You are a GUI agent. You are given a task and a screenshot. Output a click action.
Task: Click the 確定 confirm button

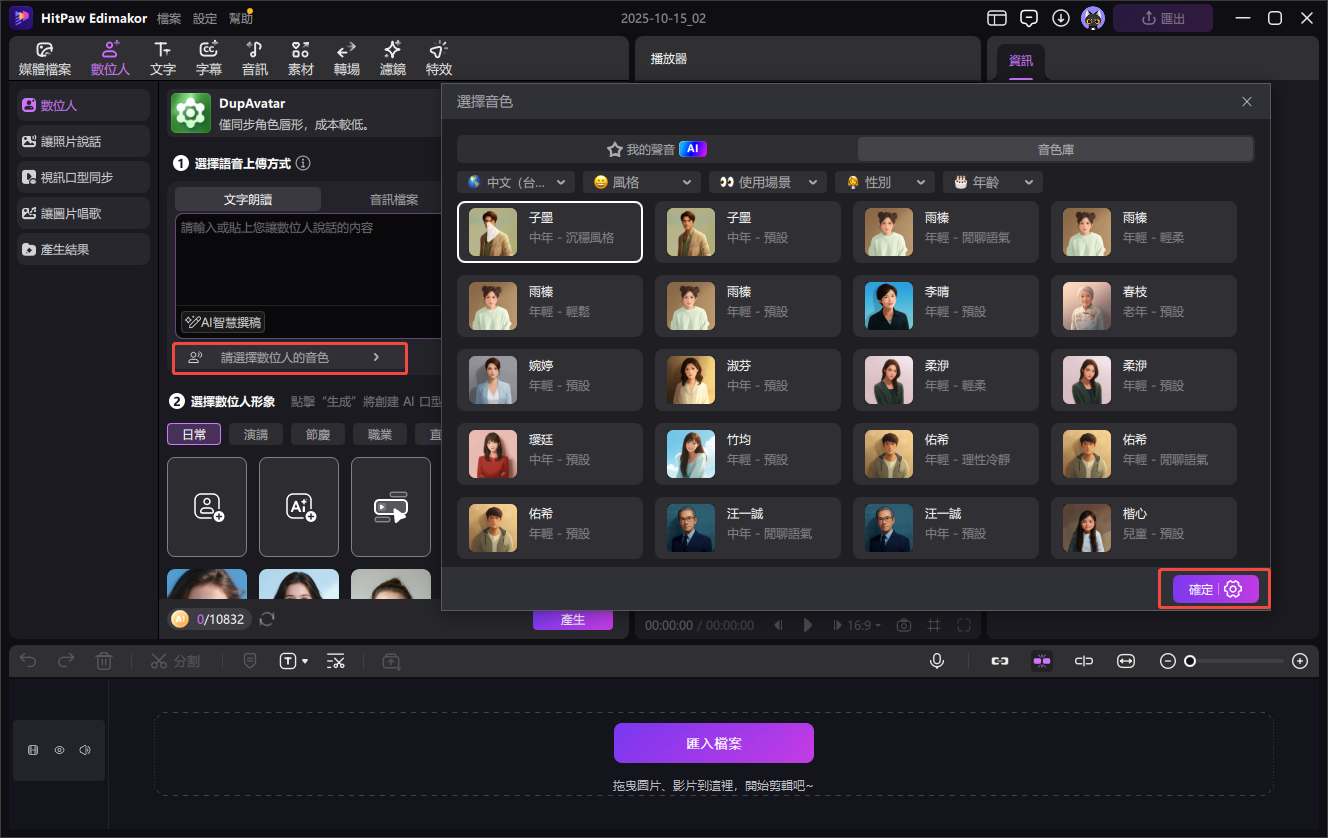coord(1200,590)
